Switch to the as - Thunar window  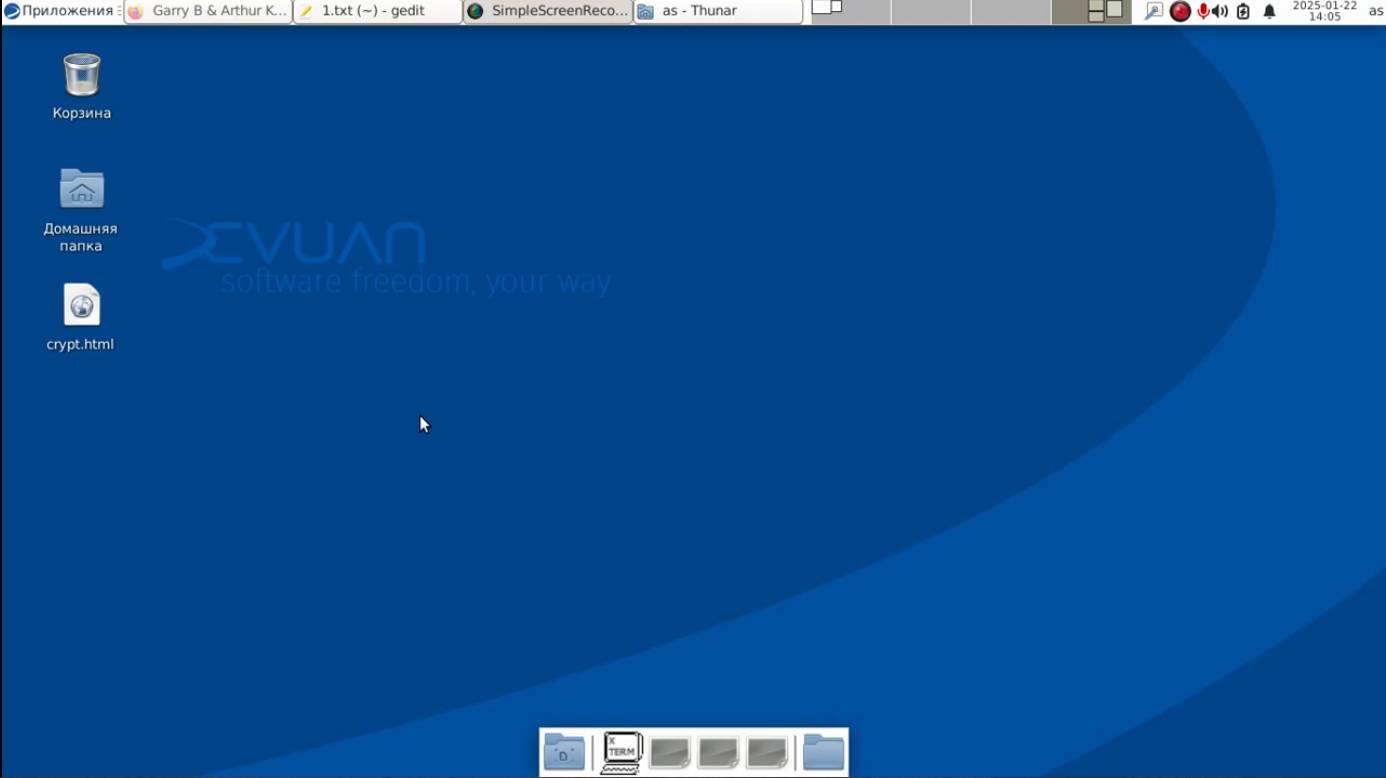717,11
